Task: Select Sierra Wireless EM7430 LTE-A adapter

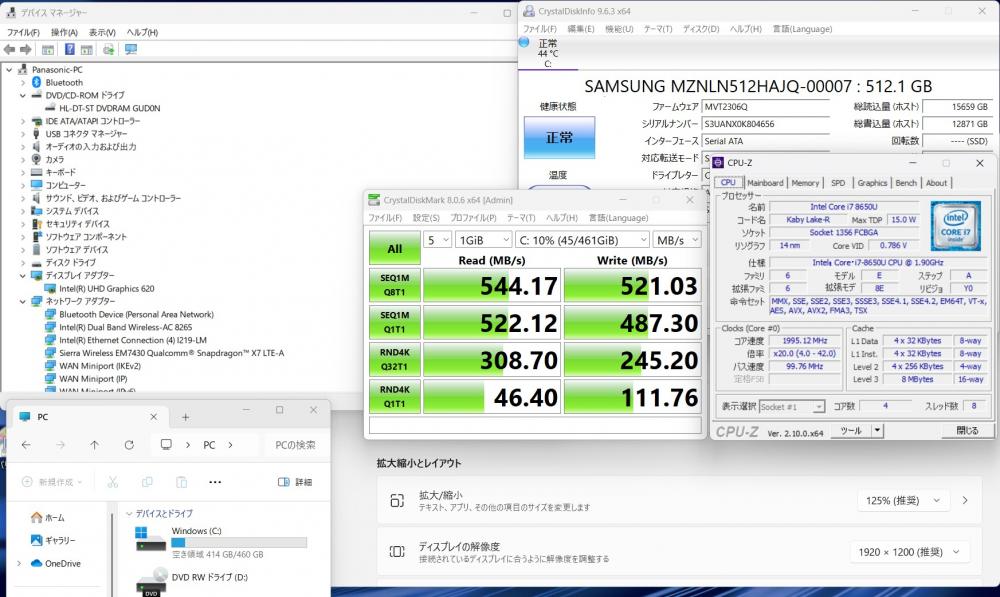Action: (172, 353)
